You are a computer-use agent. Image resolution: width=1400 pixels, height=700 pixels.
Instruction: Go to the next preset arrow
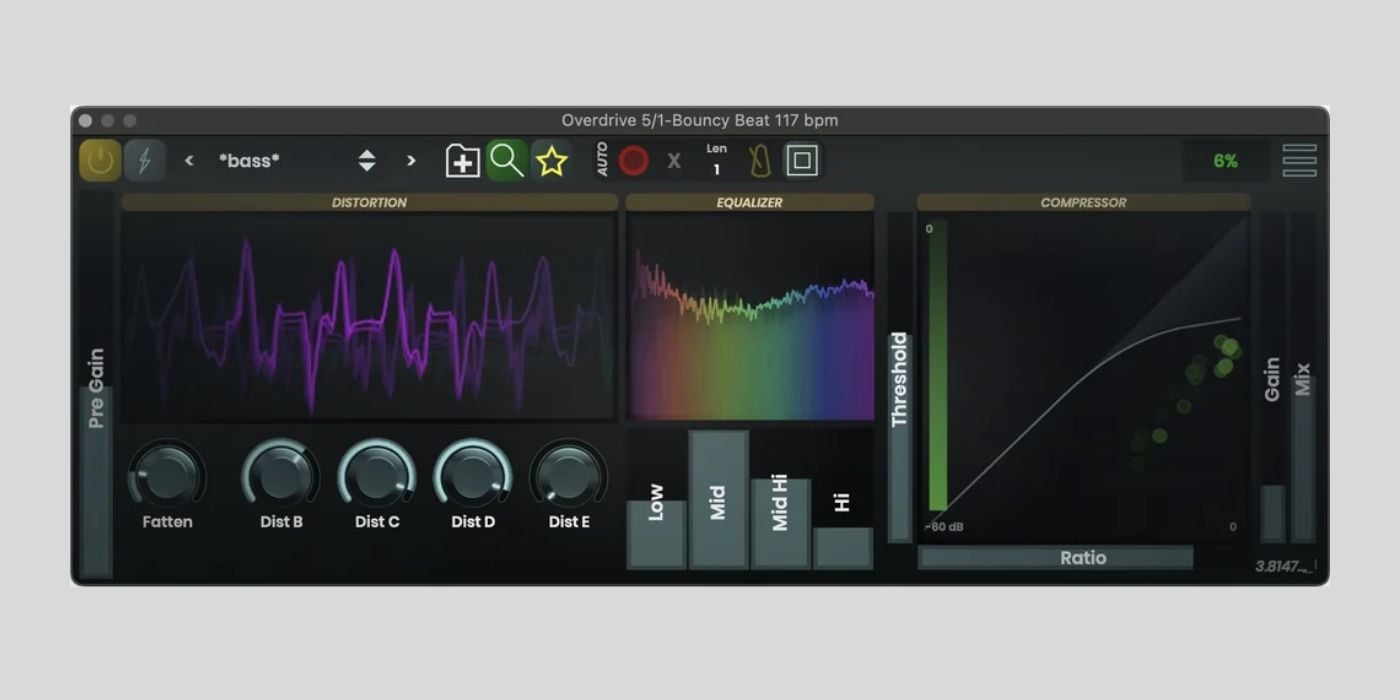(x=411, y=161)
